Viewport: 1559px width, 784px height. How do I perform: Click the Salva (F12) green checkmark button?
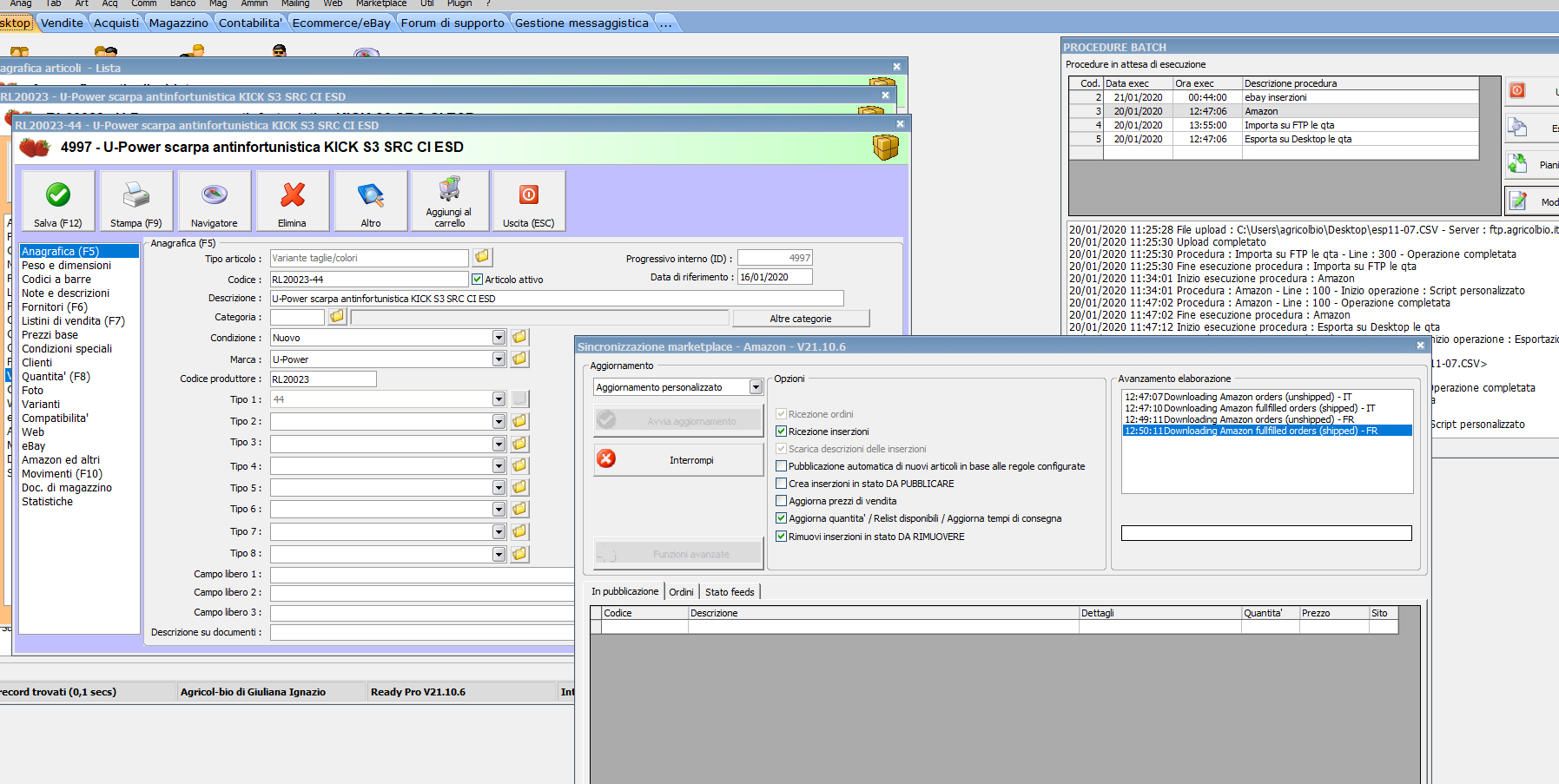coord(58,201)
